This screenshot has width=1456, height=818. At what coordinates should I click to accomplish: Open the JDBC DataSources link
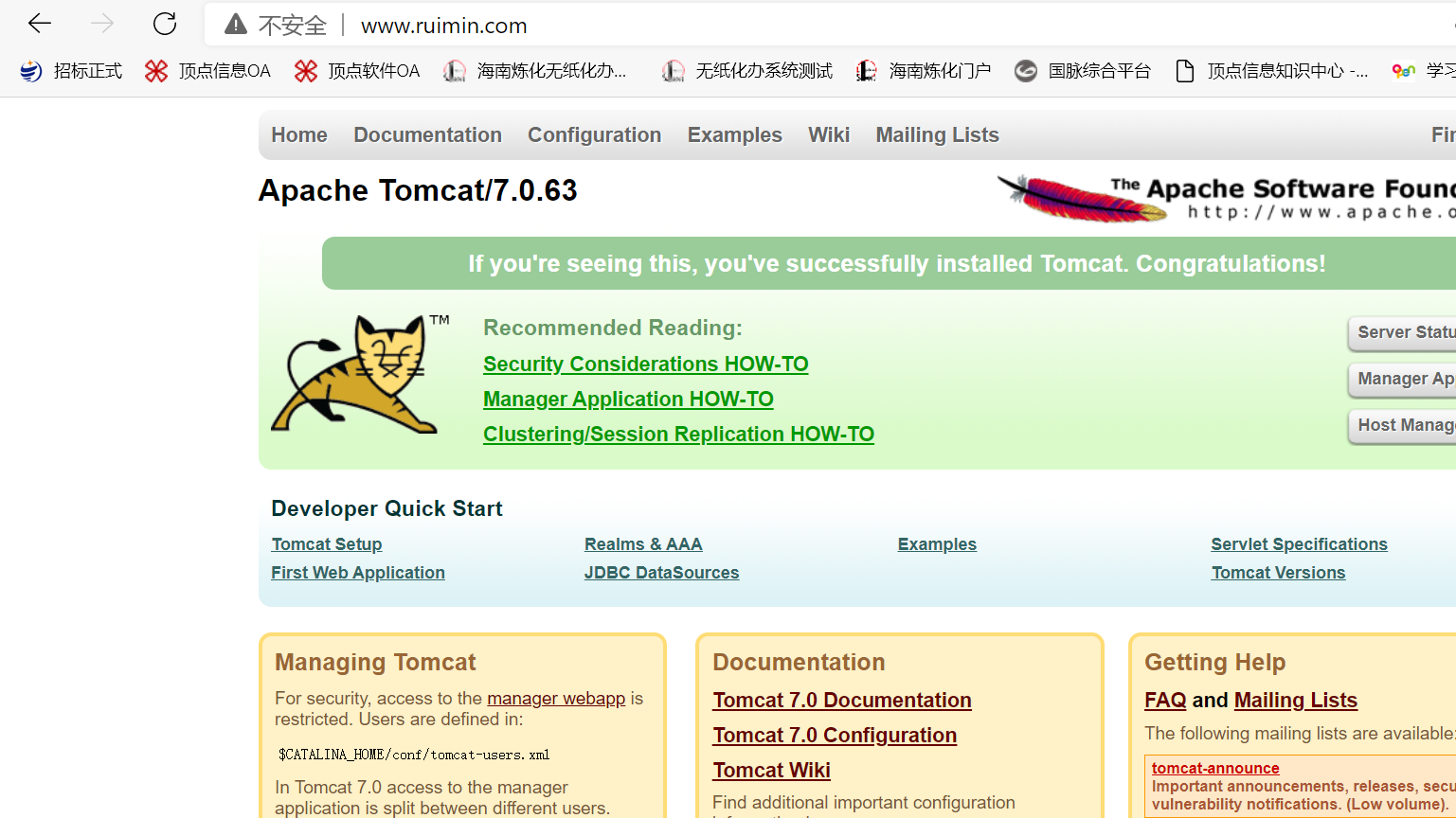point(662,573)
